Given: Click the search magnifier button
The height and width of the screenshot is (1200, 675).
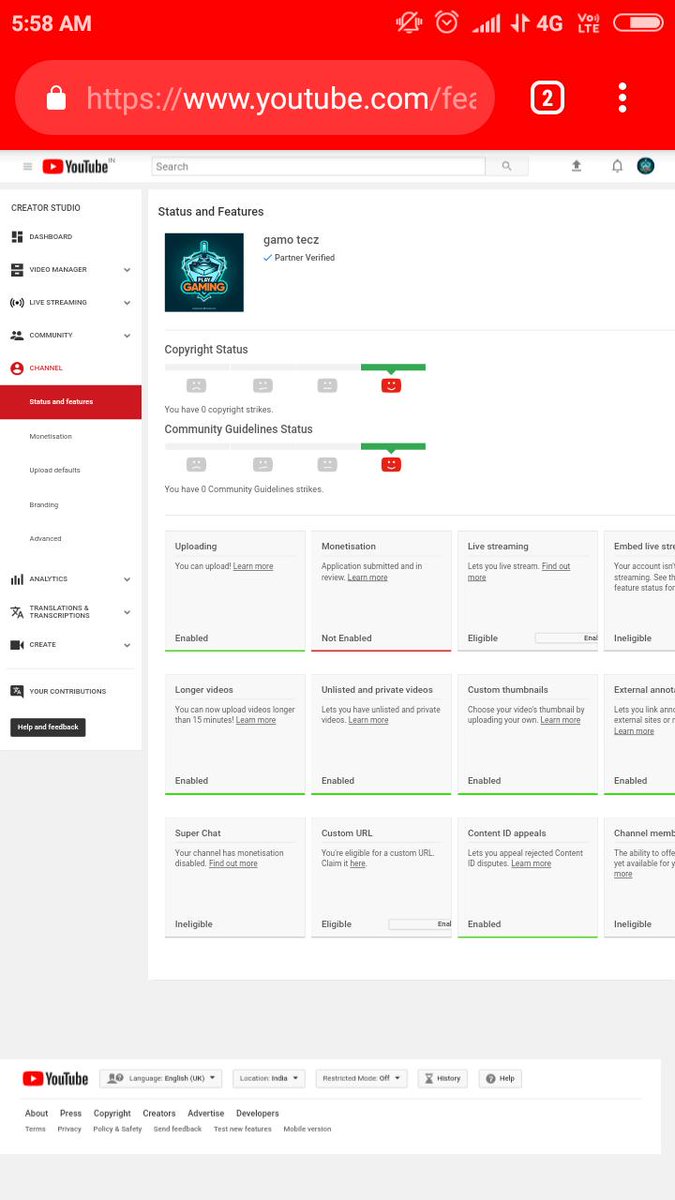Looking at the screenshot, I should point(507,167).
